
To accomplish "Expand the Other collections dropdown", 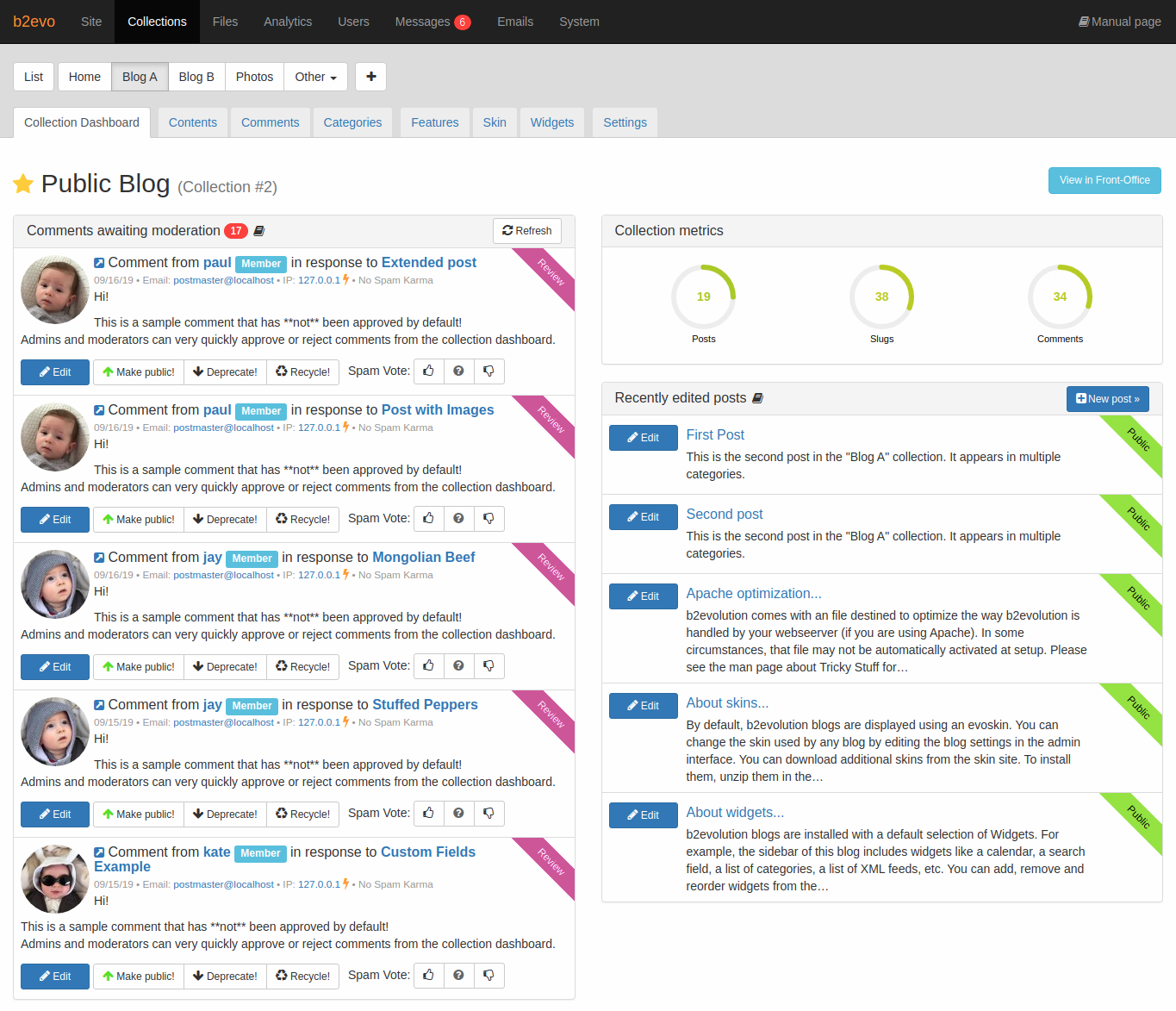I will point(315,77).
